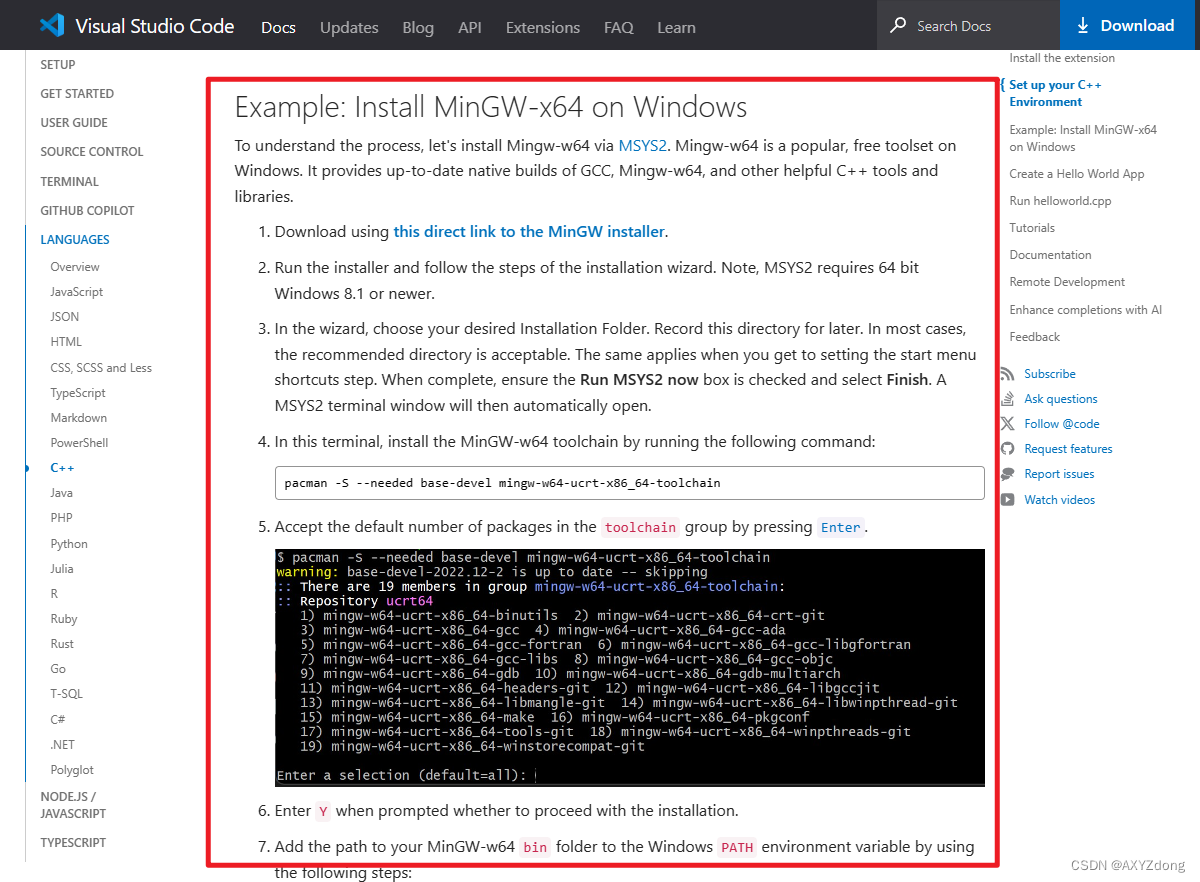Screen dimensions: 1200x882
Task: Open the Python language page
Action: [x=69, y=544]
